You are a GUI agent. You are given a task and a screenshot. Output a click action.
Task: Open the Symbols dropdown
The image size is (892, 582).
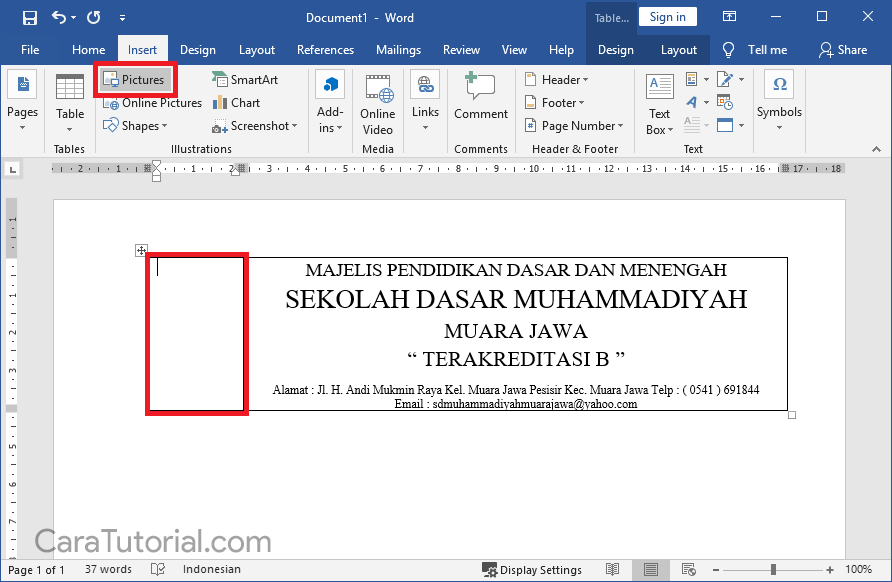point(779,101)
